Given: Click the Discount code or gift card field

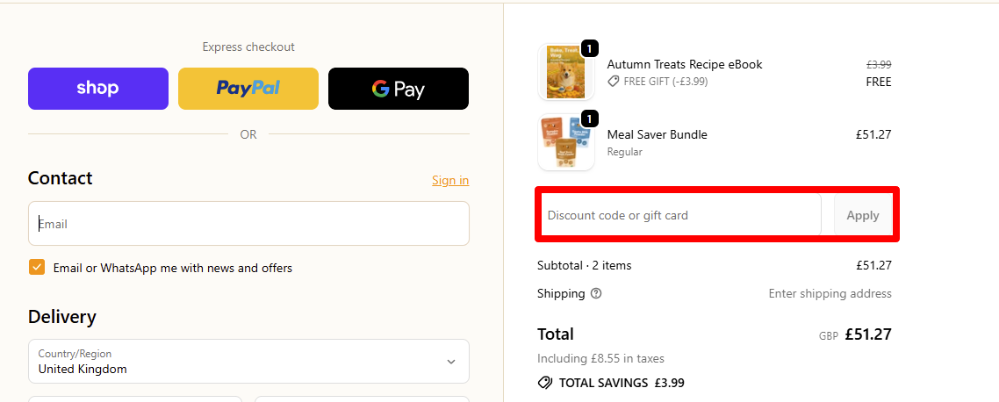Looking at the screenshot, I should tap(680, 215).
